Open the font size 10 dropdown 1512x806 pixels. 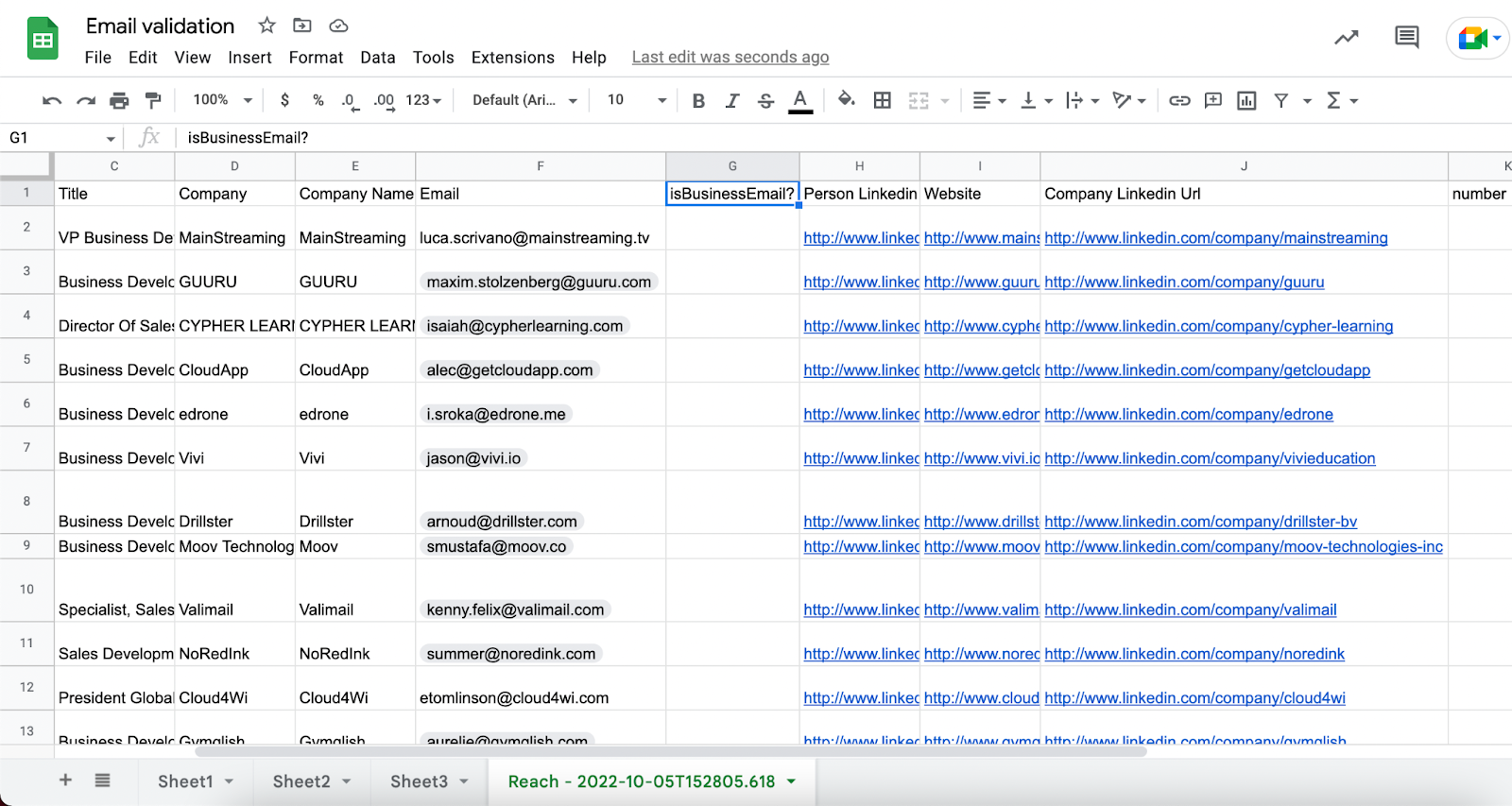(637, 100)
